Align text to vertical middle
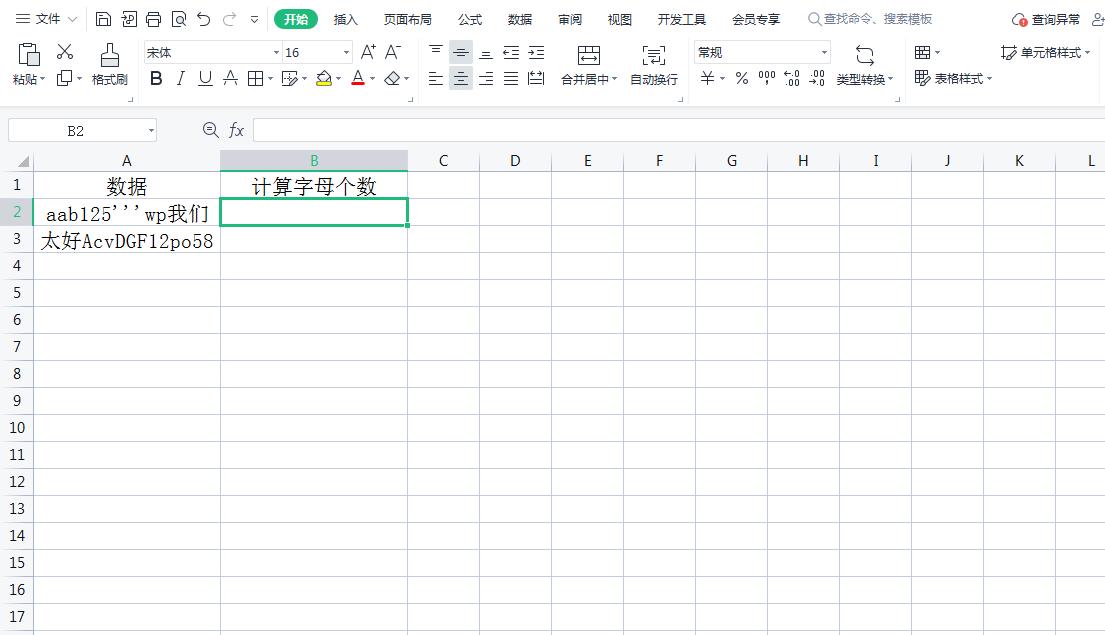Image resolution: width=1105 pixels, height=635 pixels. 460,52
